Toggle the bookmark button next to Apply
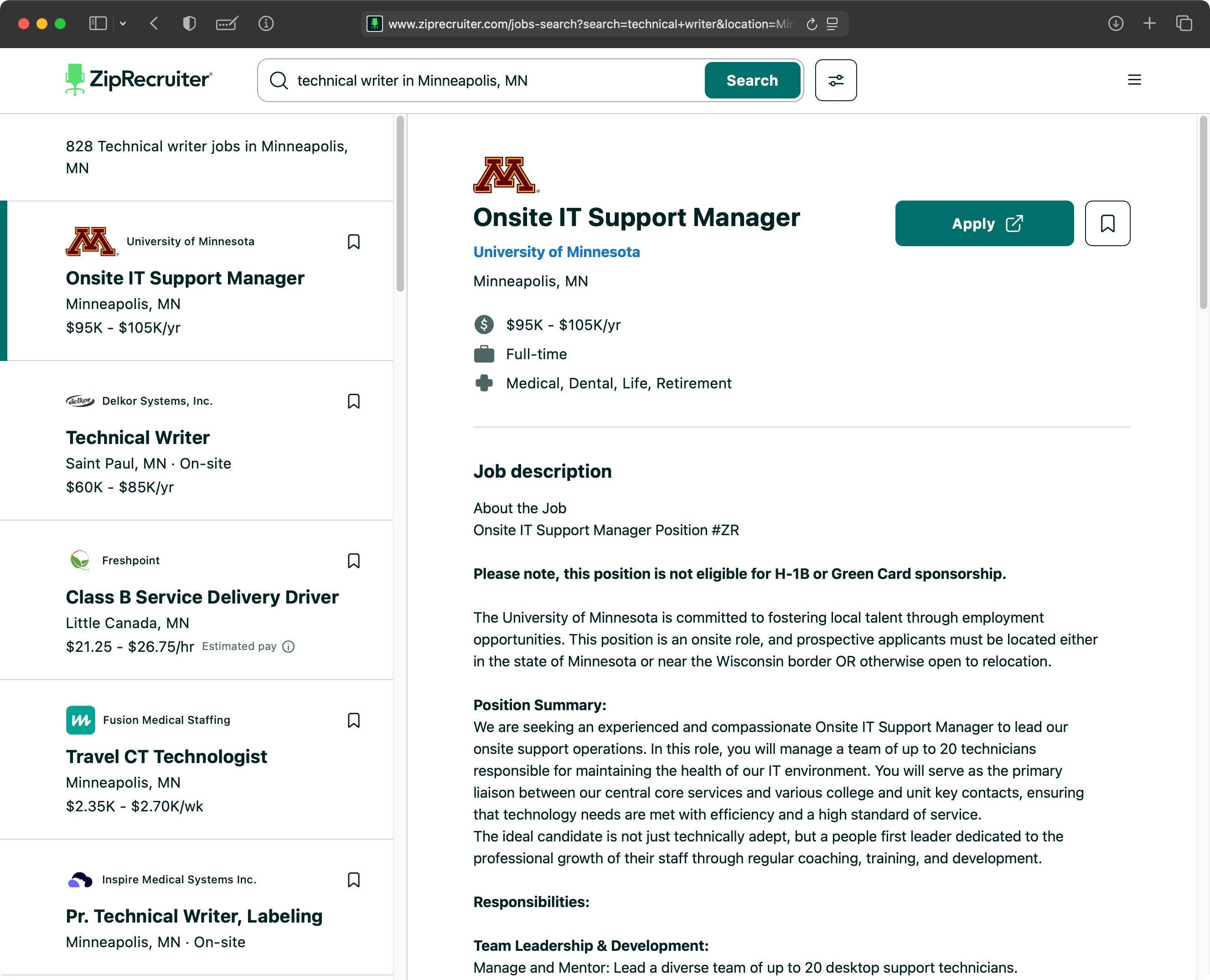Image resolution: width=1210 pixels, height=980 pixels. tap(1107, 223)
